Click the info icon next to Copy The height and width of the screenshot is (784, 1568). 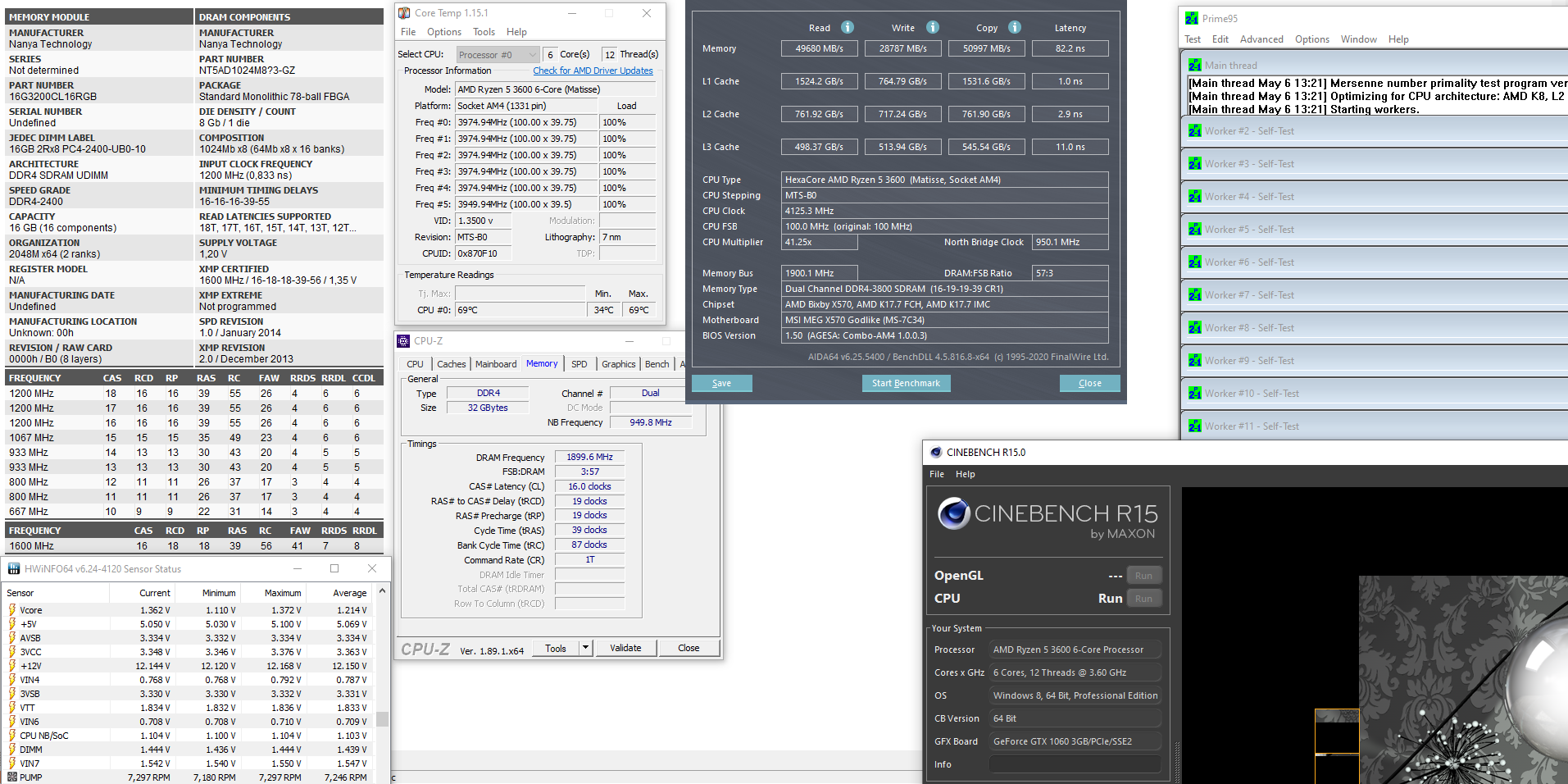pos(1015,27)
